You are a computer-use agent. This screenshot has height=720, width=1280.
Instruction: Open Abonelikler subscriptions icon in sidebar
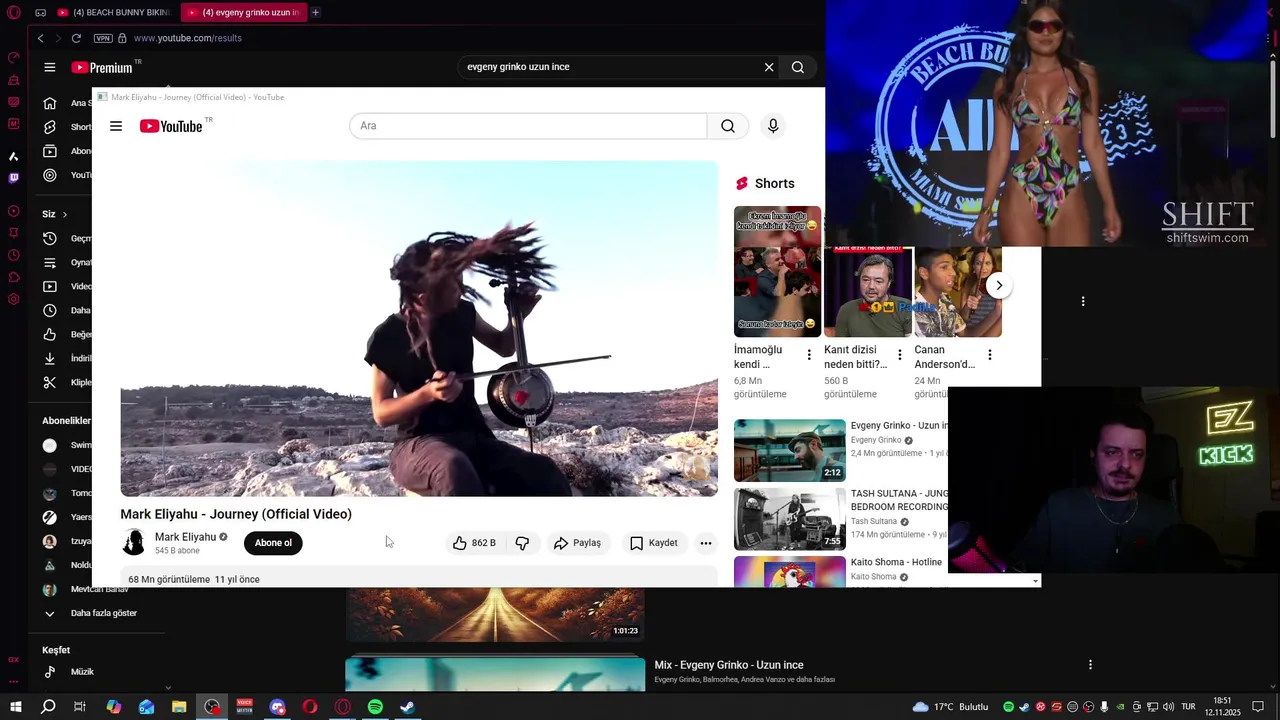click(x=50, y=151)
